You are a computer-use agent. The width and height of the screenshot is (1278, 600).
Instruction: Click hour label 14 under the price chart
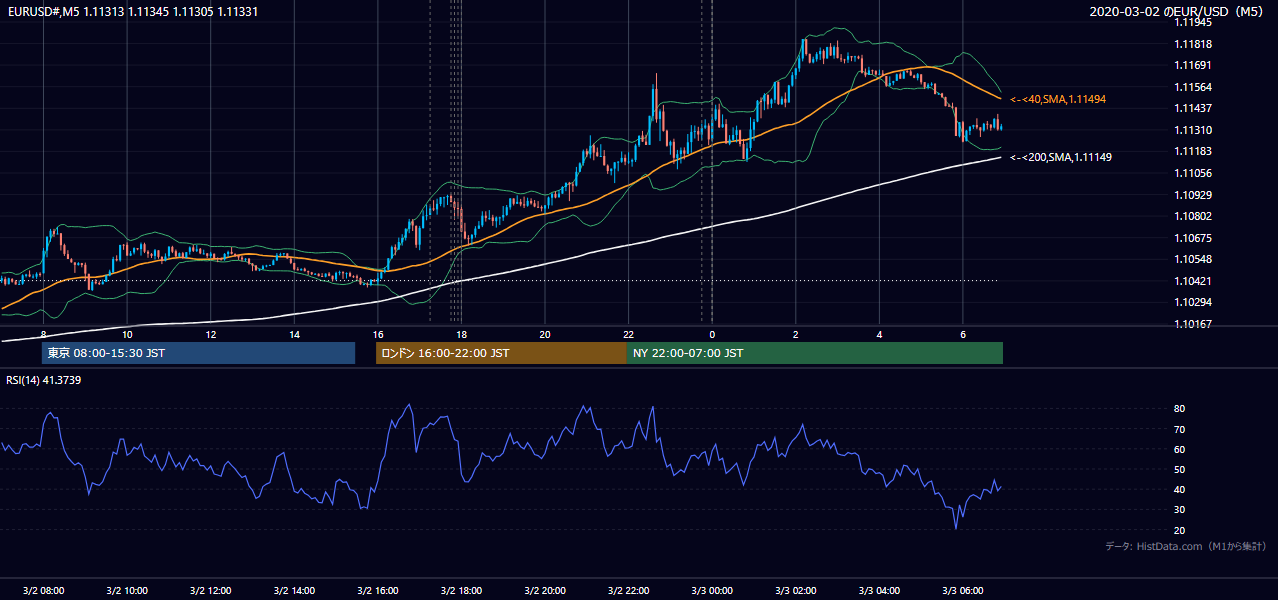(x=294, y=334)
